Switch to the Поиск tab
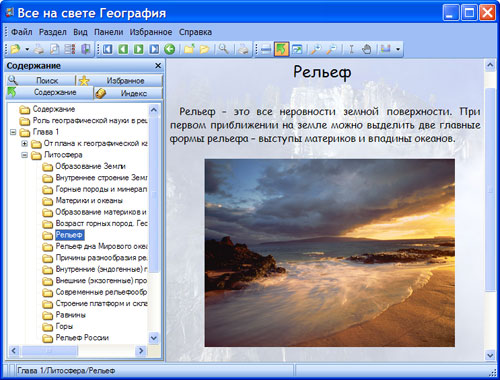 tap(40, 80)
